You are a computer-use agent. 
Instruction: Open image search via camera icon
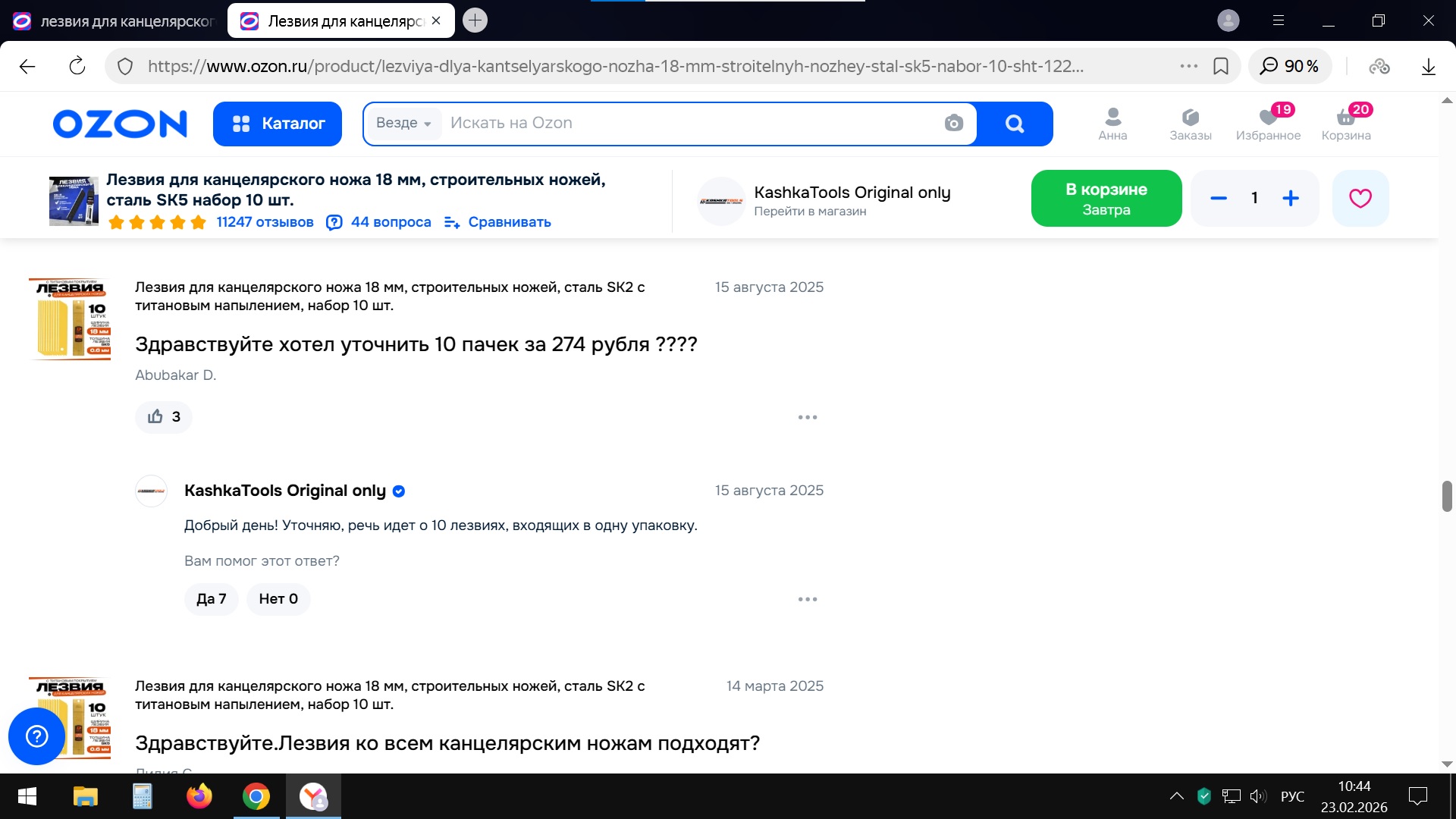953,123
